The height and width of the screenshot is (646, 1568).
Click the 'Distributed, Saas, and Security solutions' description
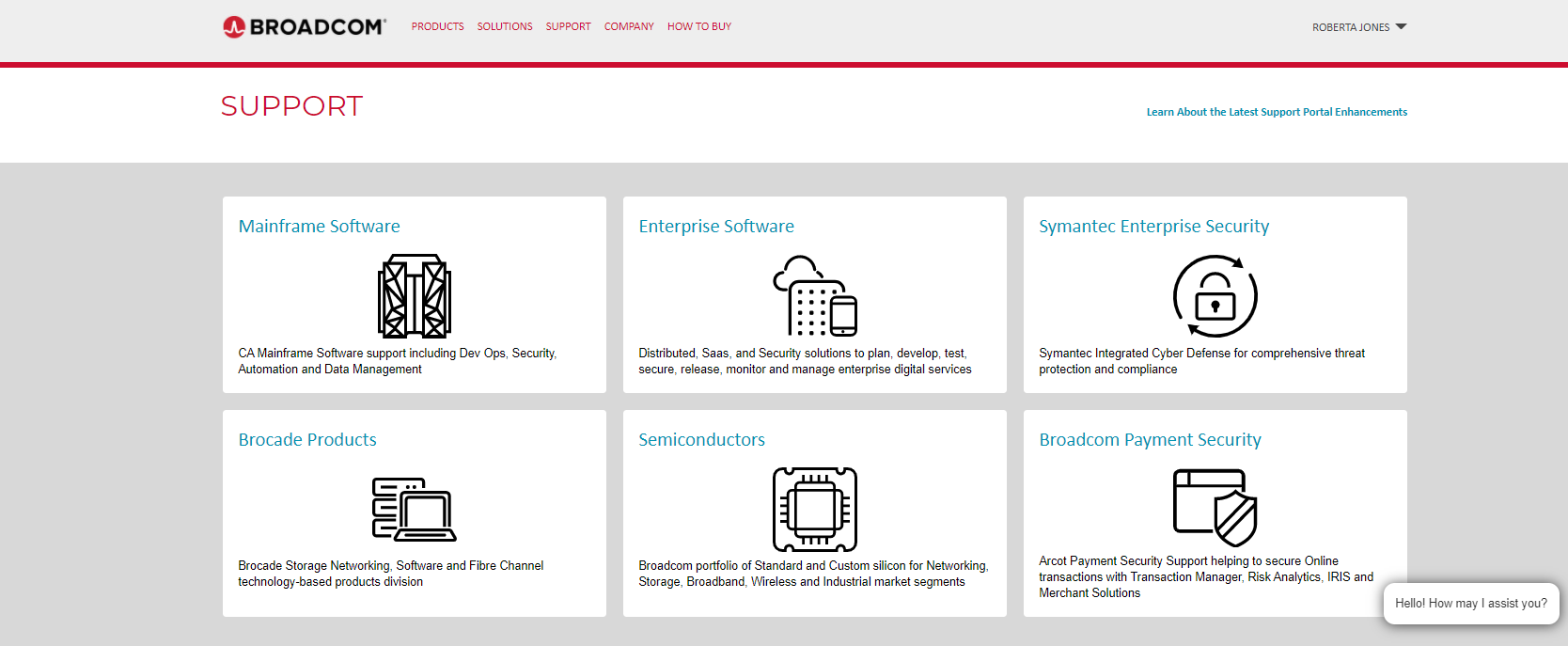click(806, 361)
